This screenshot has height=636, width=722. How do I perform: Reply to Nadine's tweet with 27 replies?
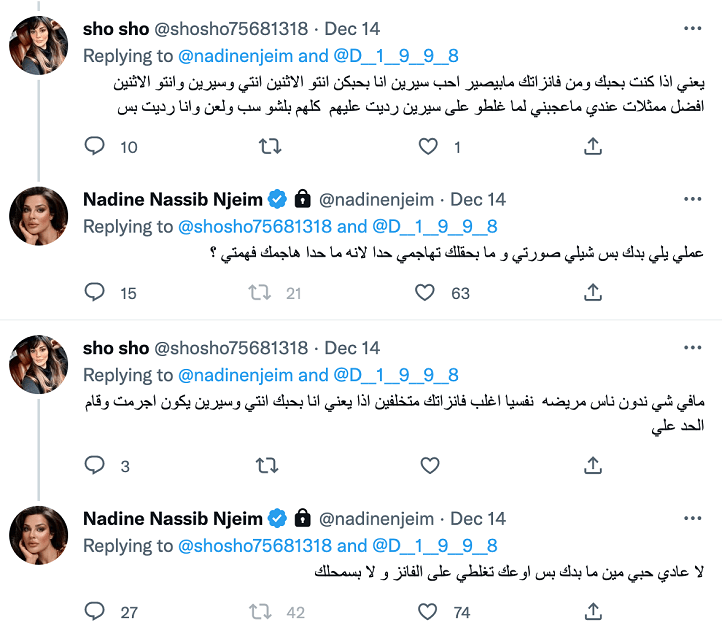(x=95, y=611)
